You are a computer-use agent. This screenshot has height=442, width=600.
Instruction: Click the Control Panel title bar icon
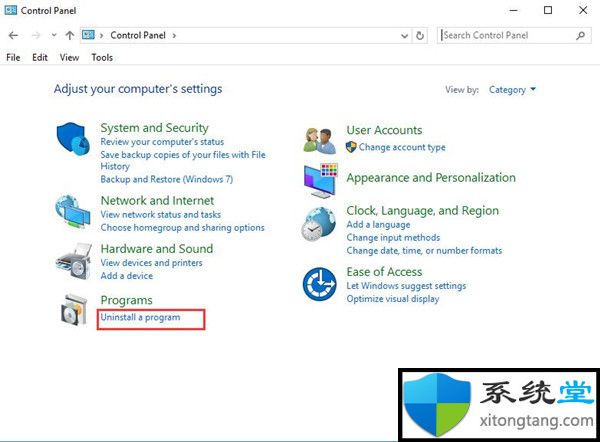pos(11,10)
